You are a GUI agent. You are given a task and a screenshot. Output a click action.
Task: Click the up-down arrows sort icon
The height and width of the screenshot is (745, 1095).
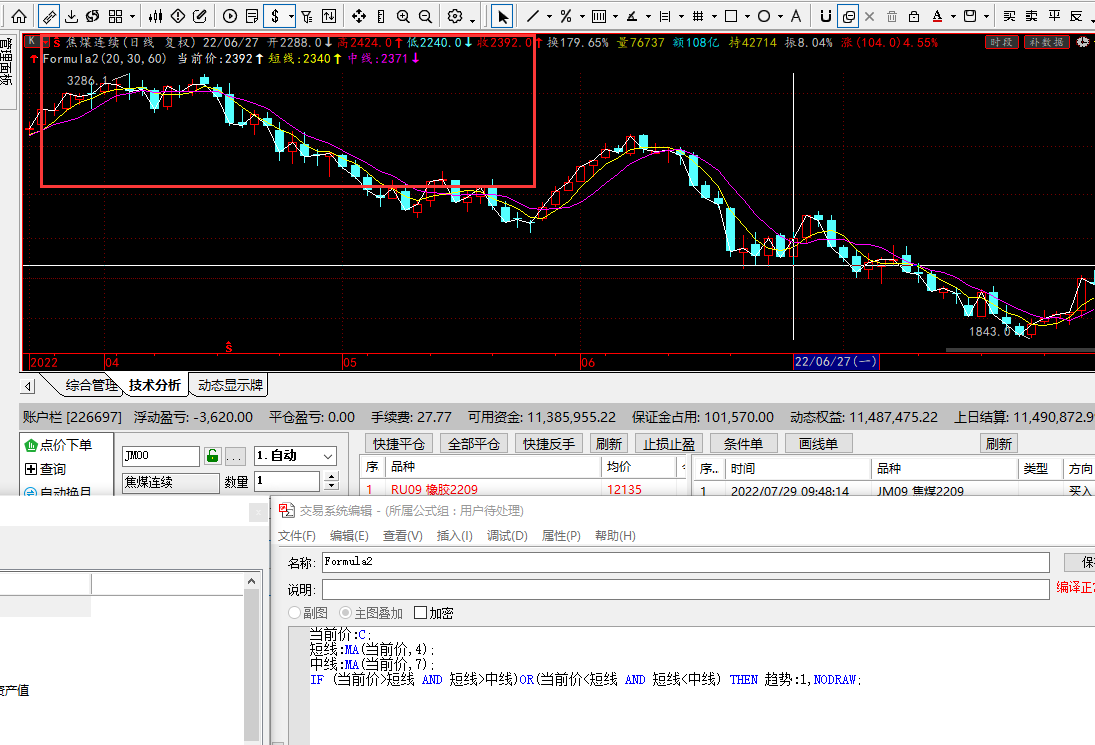tap(329, 15)
